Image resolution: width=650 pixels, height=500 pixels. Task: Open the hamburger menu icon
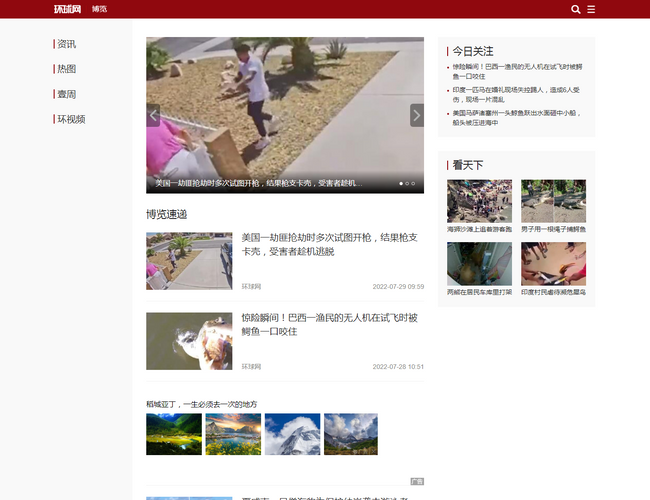click(x=591, y=9)
